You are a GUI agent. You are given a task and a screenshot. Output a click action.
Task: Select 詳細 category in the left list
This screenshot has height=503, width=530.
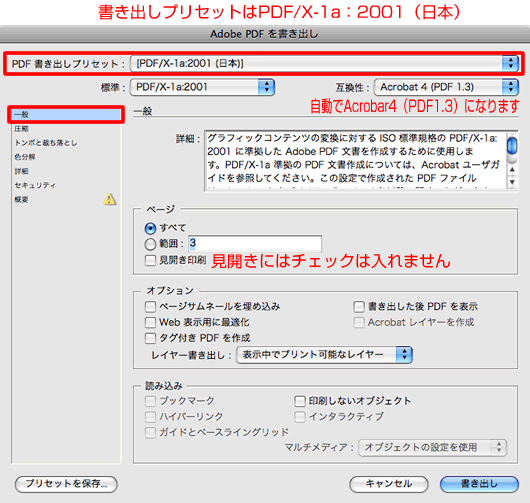(66, 171)
